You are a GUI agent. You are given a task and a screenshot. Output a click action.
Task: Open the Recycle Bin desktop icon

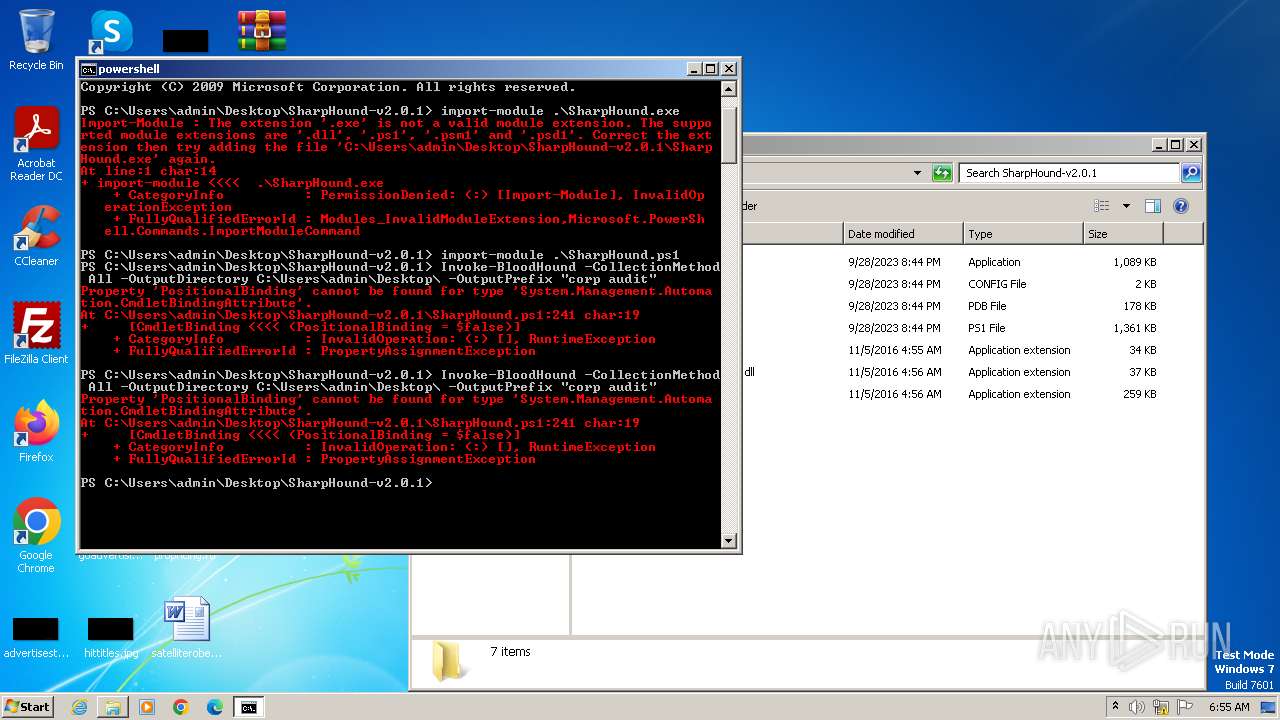pyautogui.click(x=36, y=40)
